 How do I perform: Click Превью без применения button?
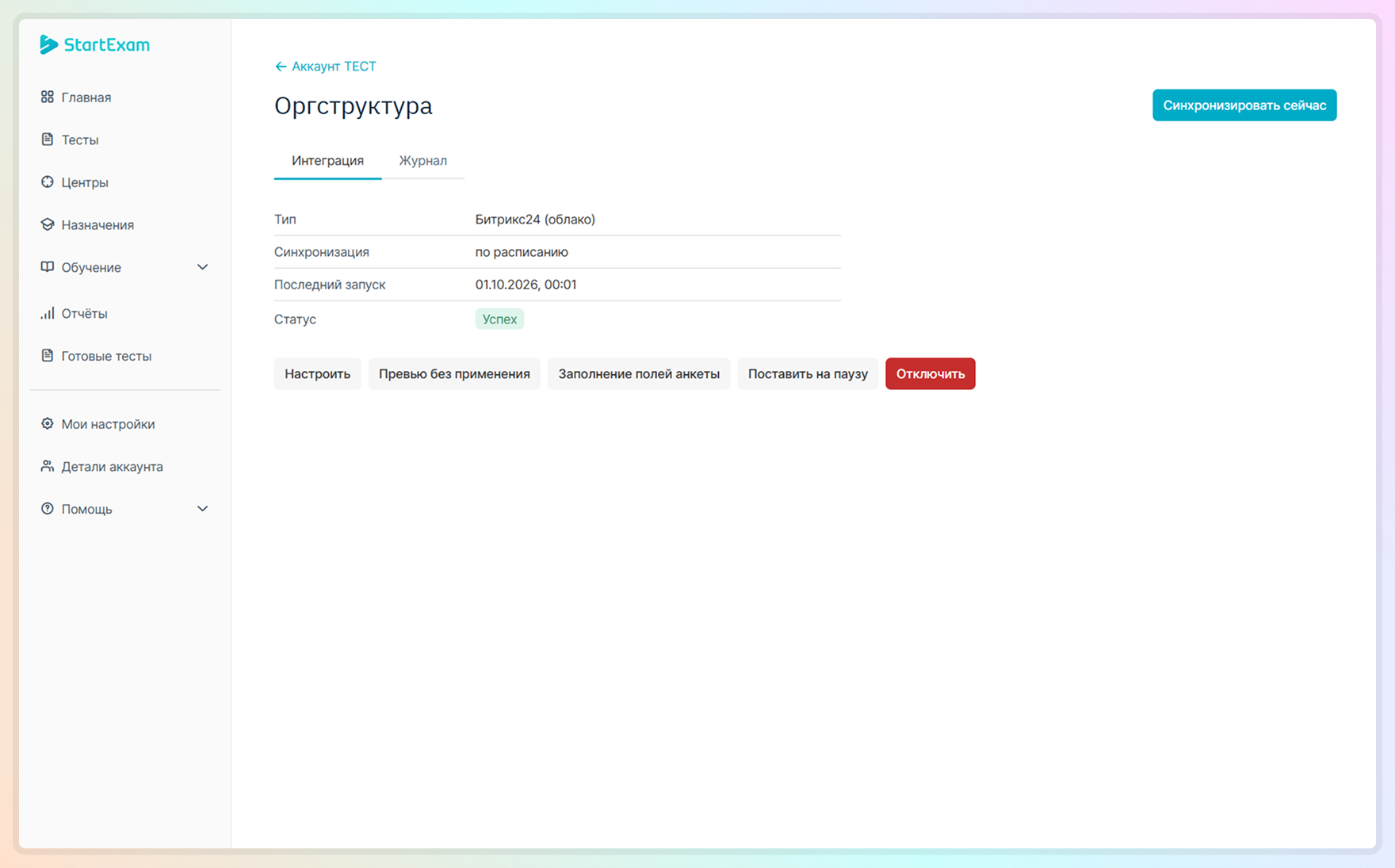454,373
